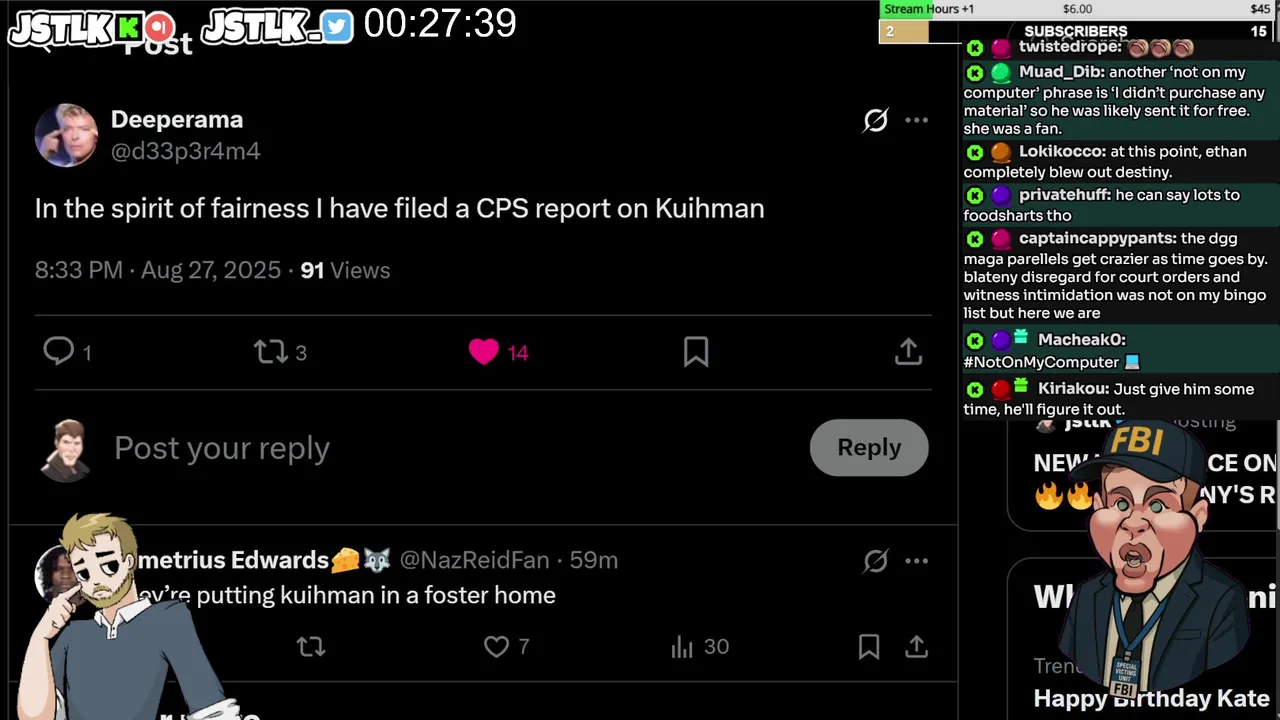Share NazReidFan's reply via upload icon

tap(917, 647)
